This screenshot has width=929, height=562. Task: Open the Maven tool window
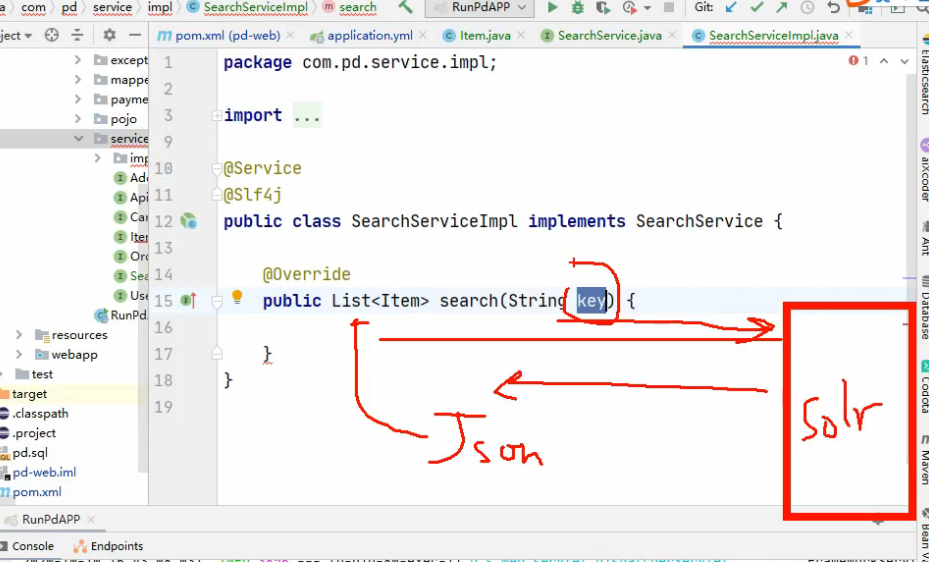(924, 461)
